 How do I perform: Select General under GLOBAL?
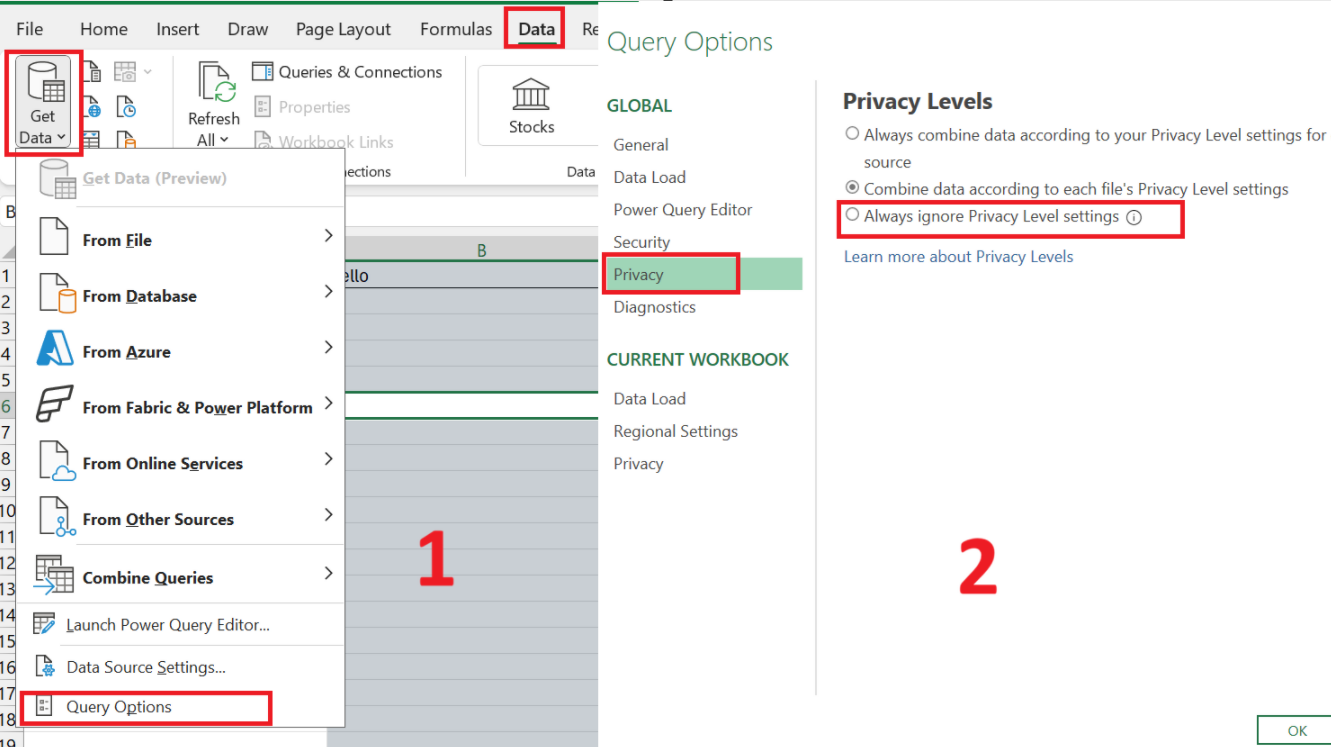point(641,145)
